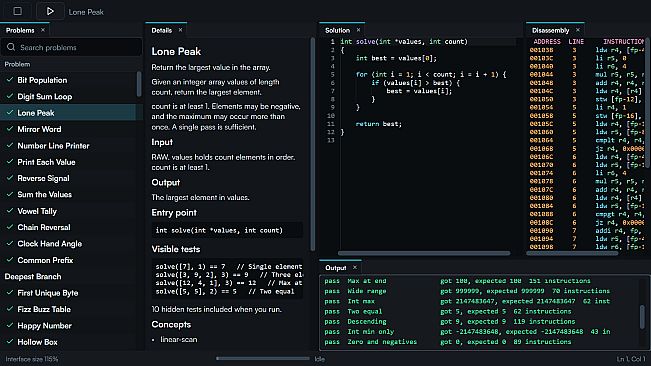
Task: Click the problems list vertical scrollbar
Action: click(139, 84)
